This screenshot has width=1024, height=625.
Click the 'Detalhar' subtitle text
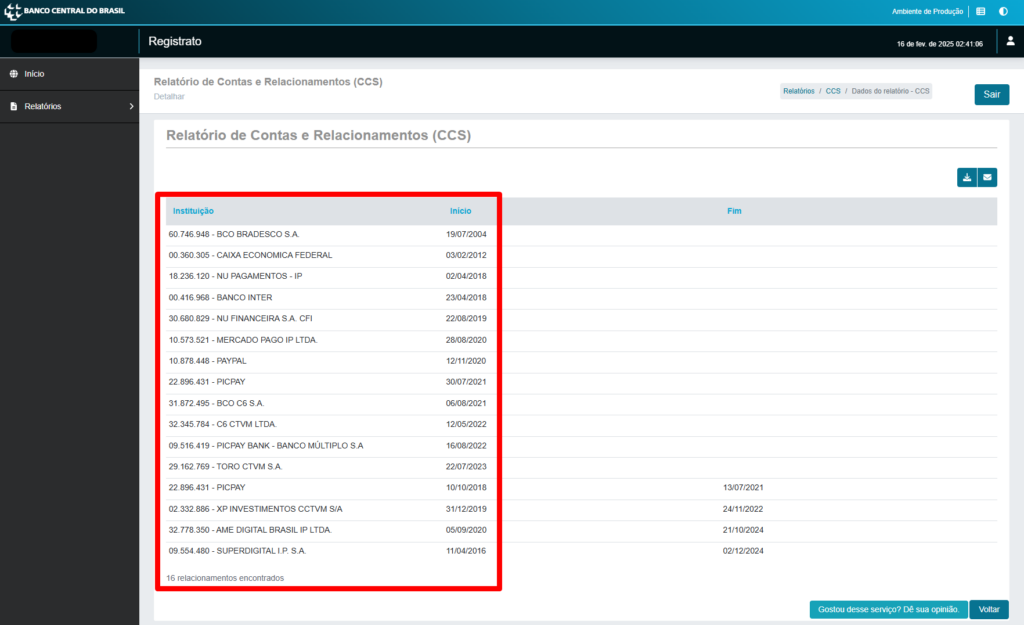(x=169, y=97)
